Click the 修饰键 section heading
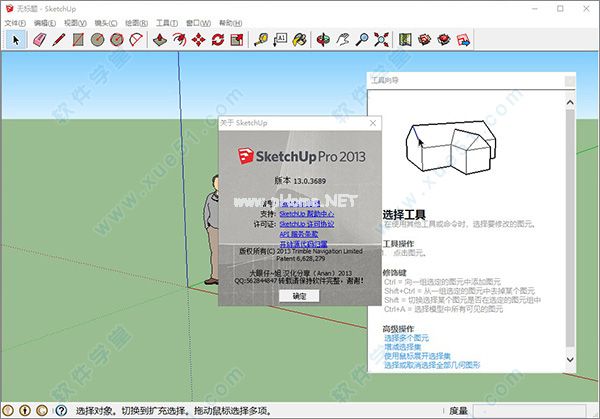Viewport: 600px width, 419px height. (x=394, y=272)
